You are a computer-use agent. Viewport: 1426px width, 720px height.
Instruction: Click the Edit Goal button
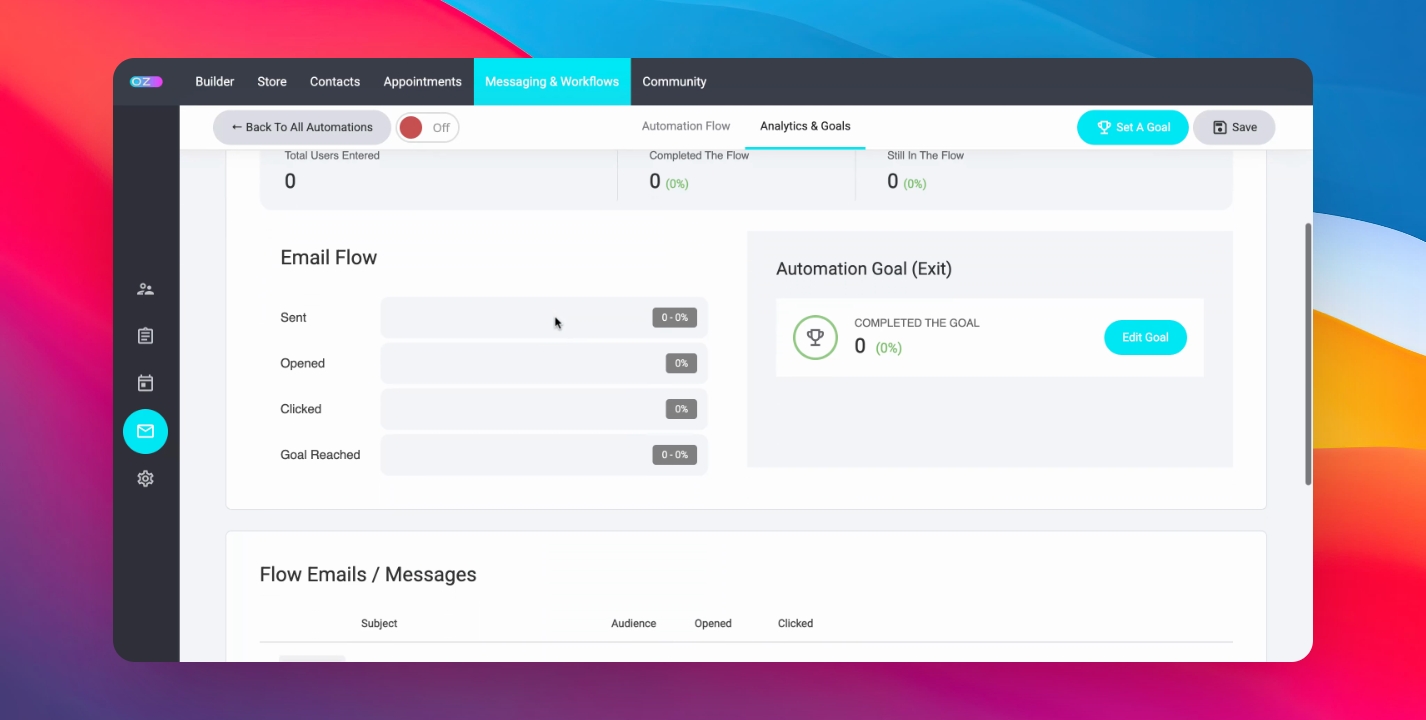1145,338
